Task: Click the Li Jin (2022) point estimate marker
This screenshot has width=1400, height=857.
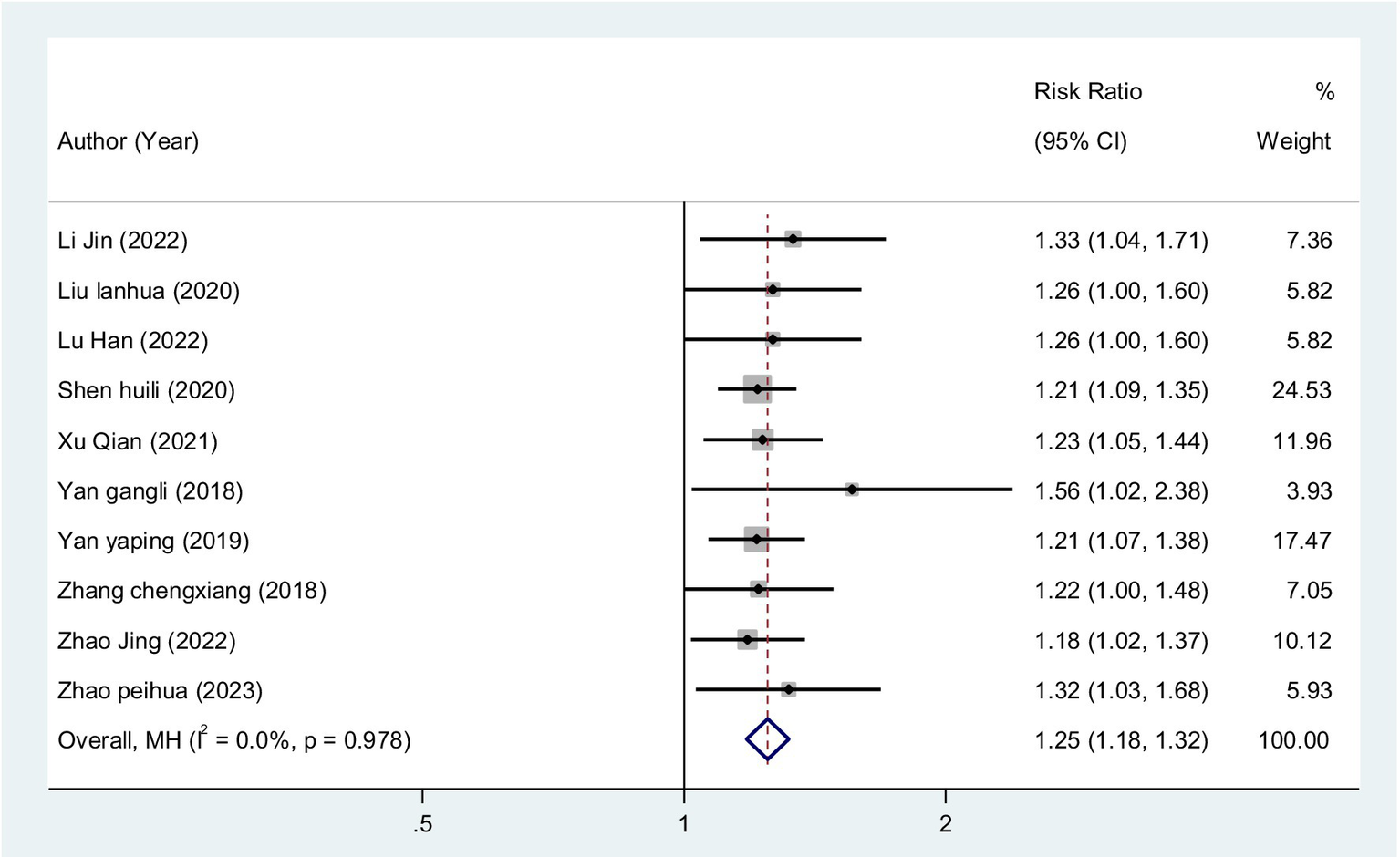Action: pyautogui.click(x=793, y=239)
